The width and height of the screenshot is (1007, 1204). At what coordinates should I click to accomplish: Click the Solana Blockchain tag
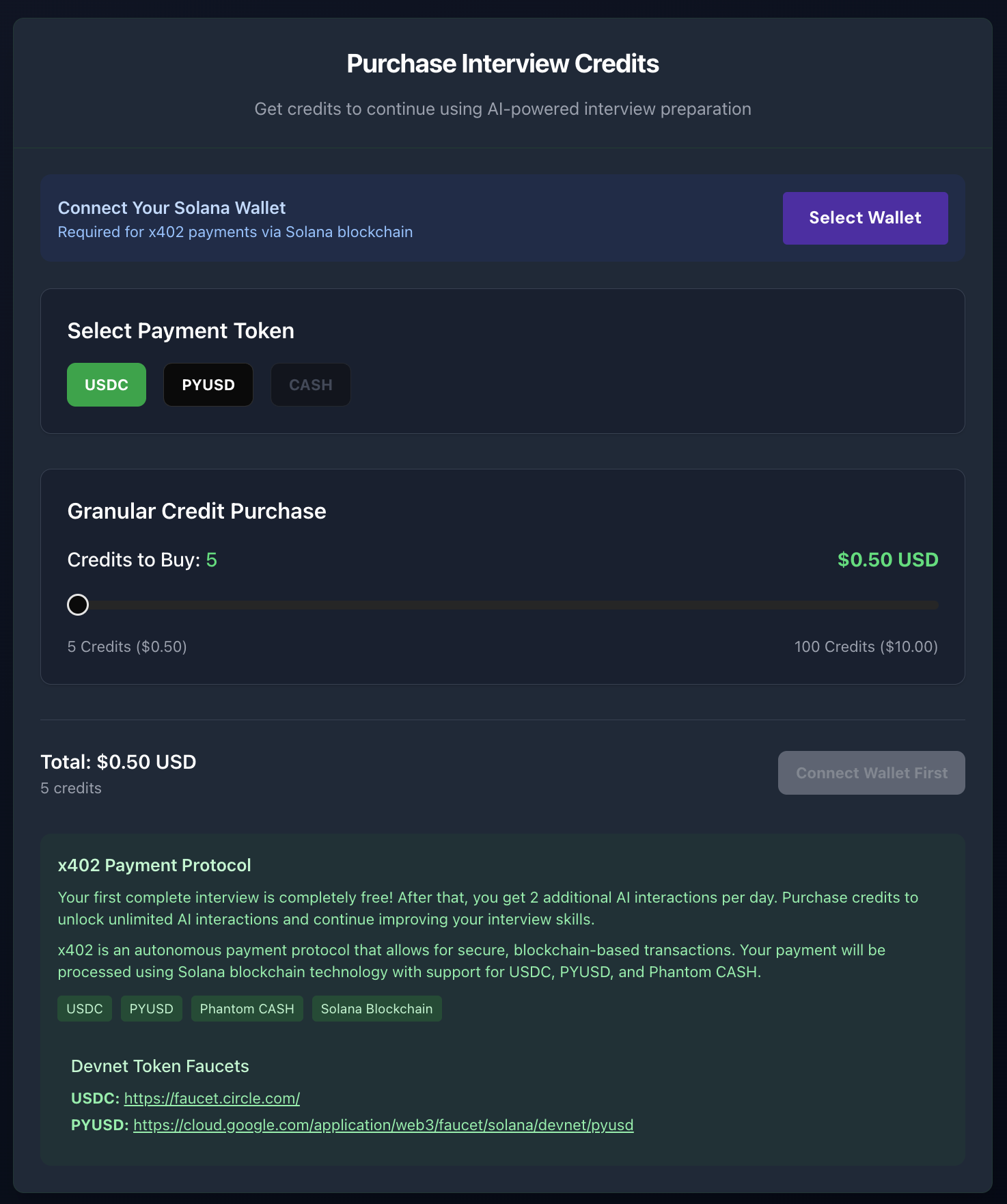(x=376, y=1008)
